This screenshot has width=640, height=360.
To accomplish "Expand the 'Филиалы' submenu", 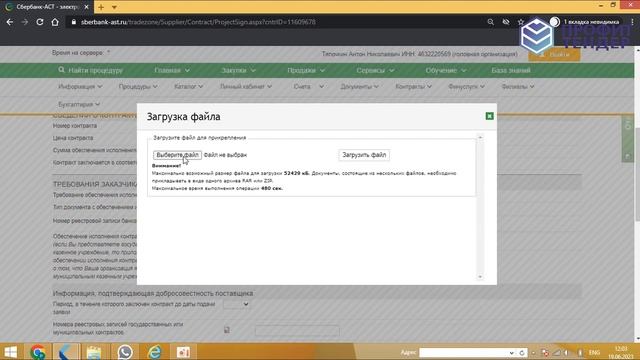I will (x=518, y=87).
